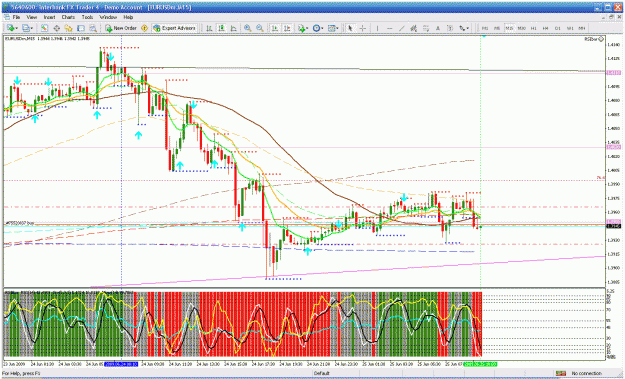
Task: Open the View menu
Action: (x=31, y=18)
